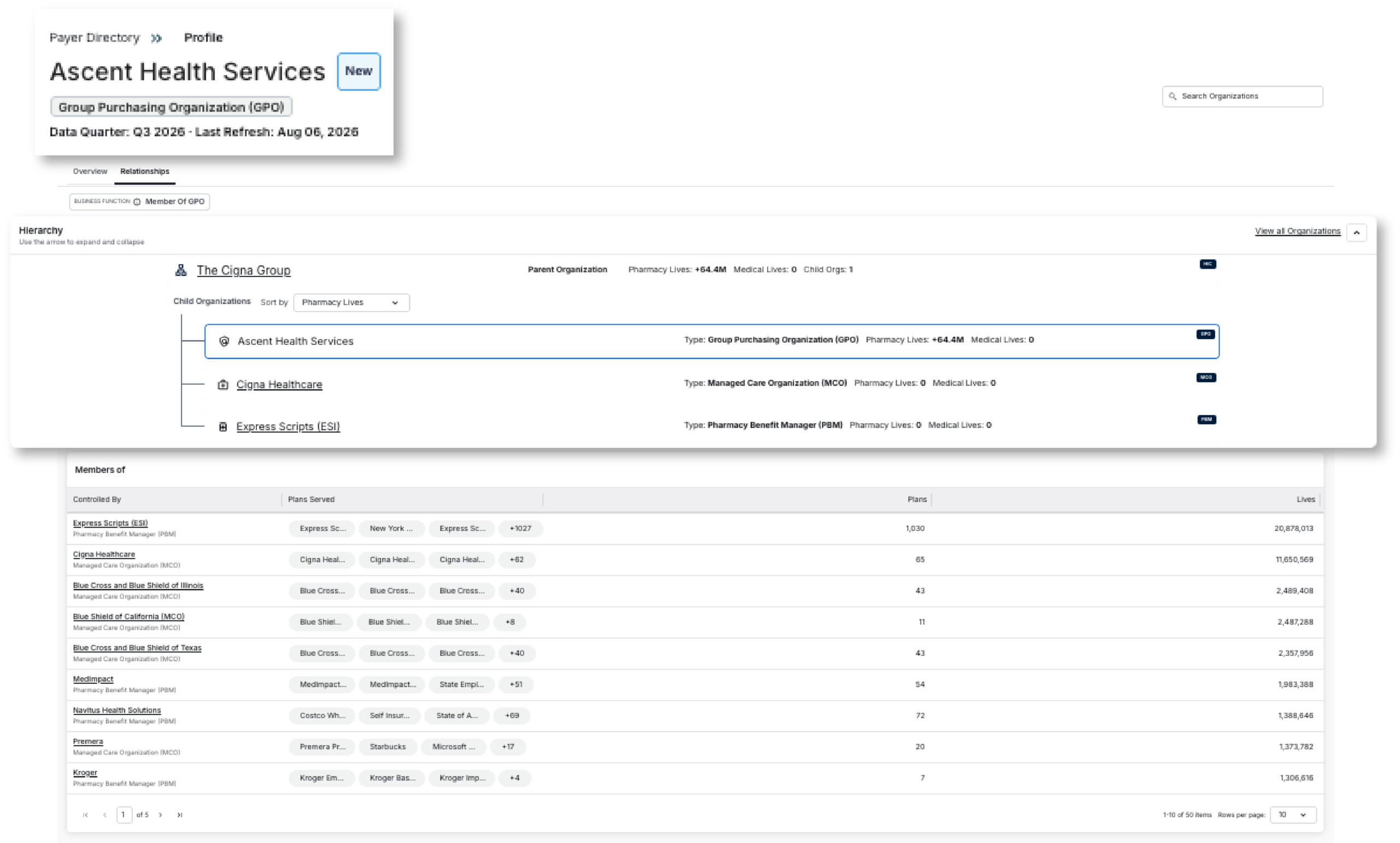The width and height of the screenshot is (1400, 843).
Task: Collapse the Hierarchy panel
Action: point(1356,232)
